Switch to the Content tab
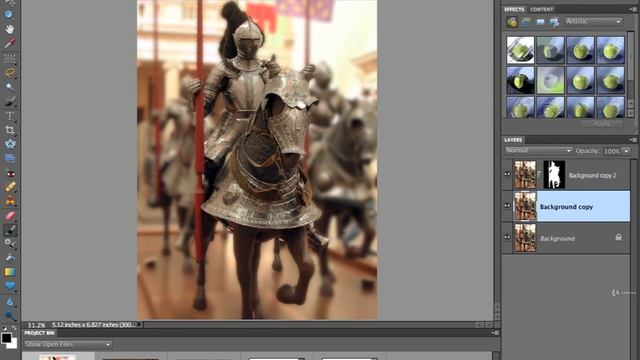640x360 pixels. (542, 9)
